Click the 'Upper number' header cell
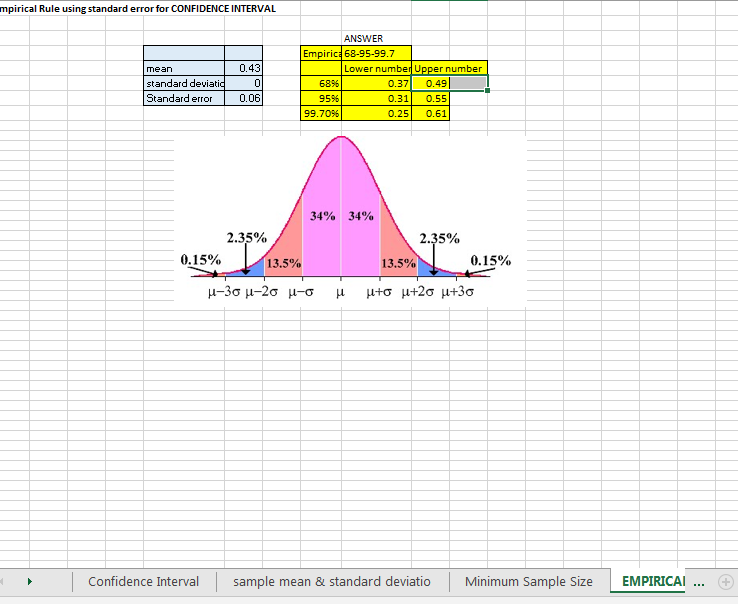738x604 pixels. (449, 68)
